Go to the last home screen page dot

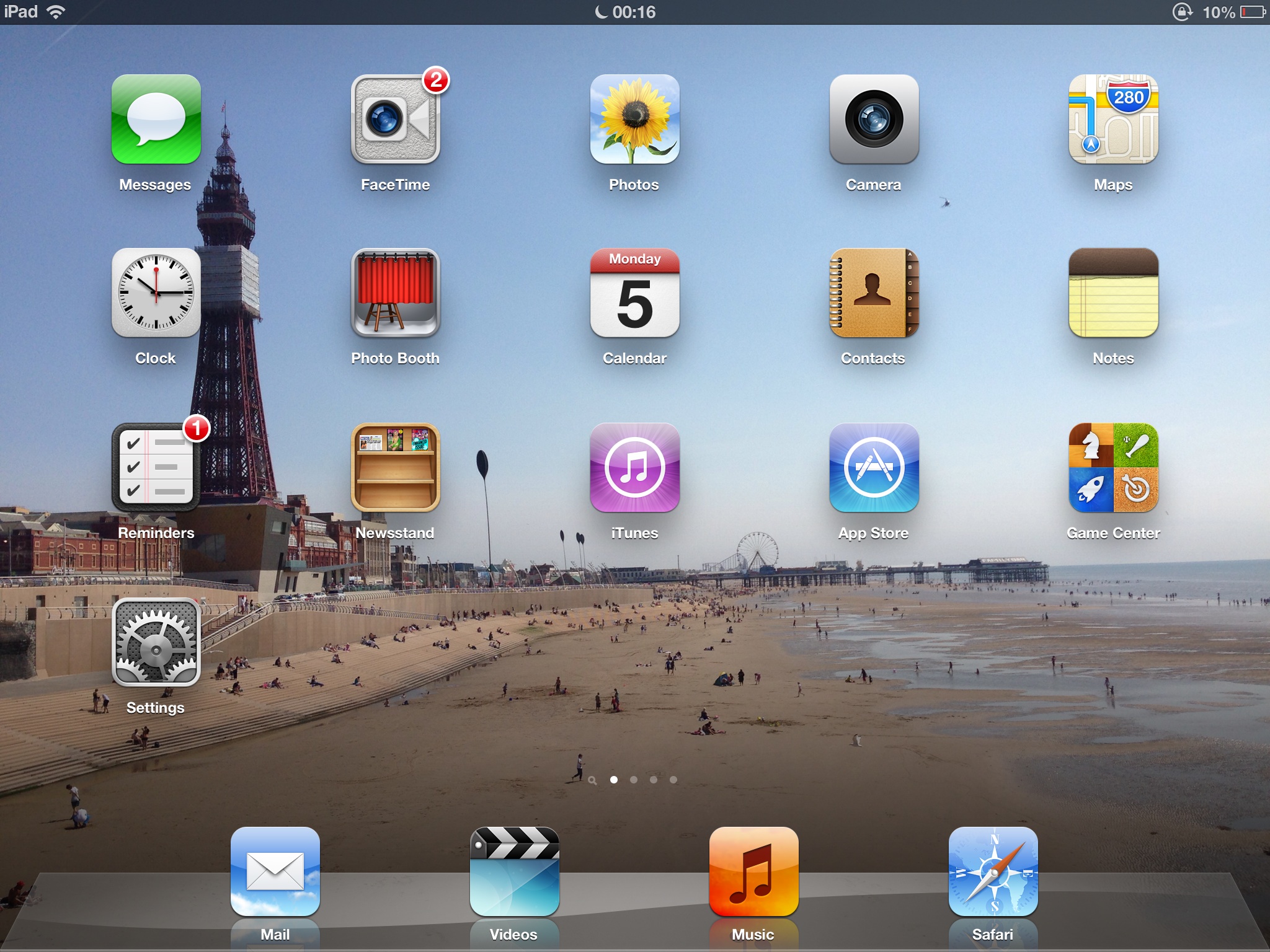click(x=673, y=780)
